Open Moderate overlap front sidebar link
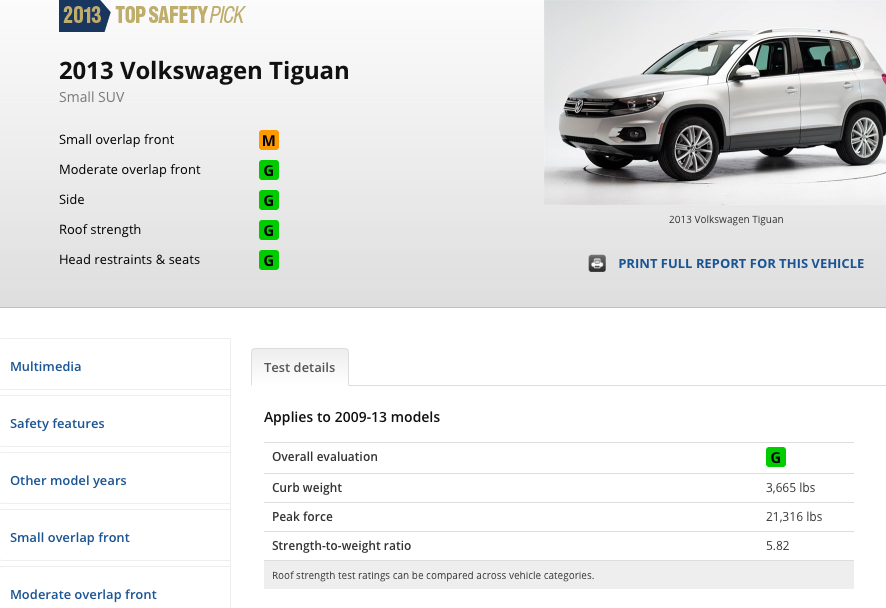 point(84,594)
